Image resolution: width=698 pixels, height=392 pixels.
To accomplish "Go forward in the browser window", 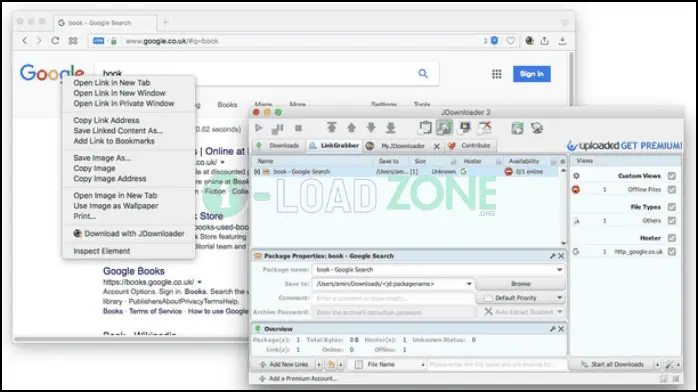I will coord(39,40).
